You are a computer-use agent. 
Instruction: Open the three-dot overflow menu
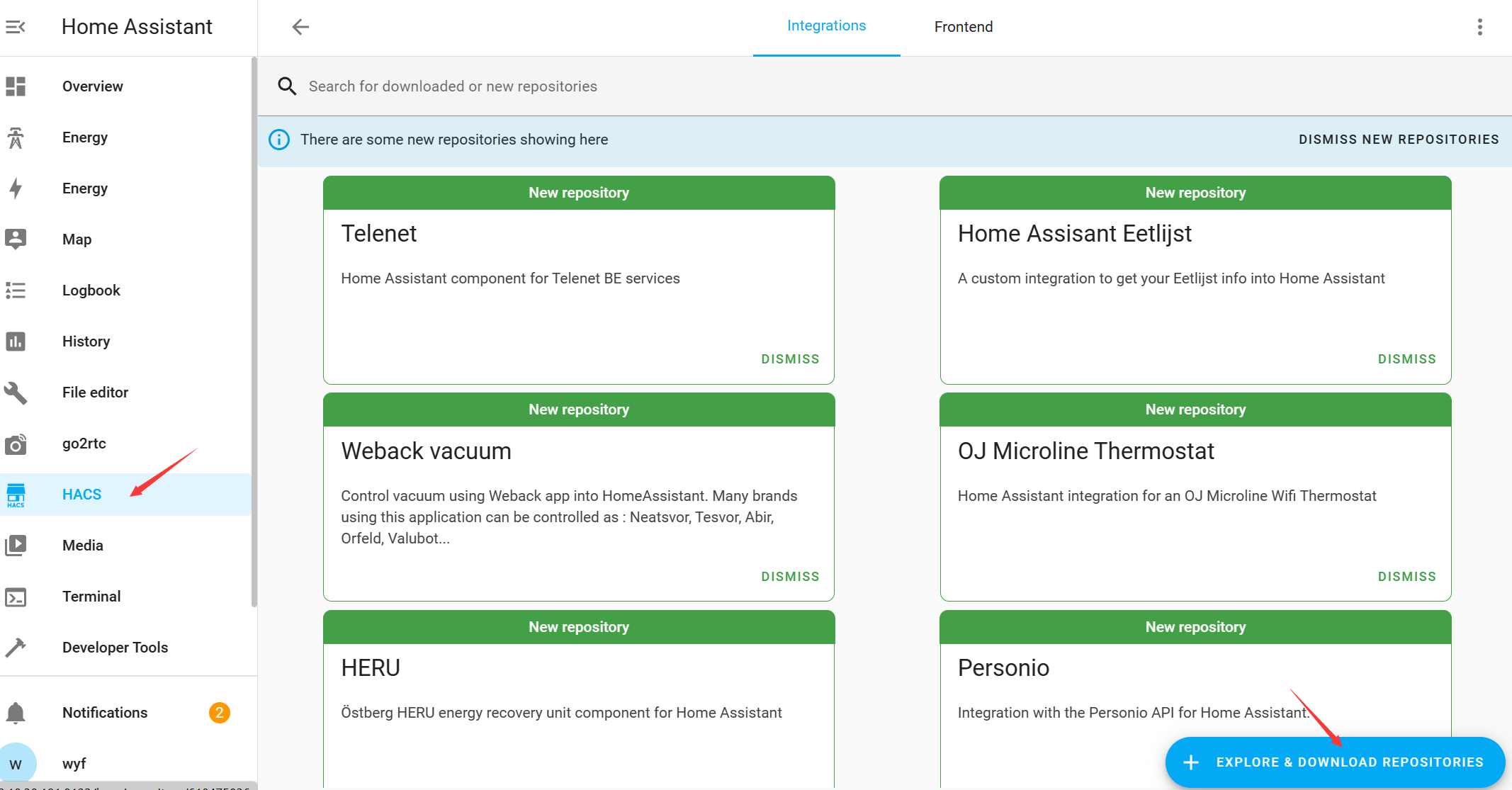(x=1479, y=27)
